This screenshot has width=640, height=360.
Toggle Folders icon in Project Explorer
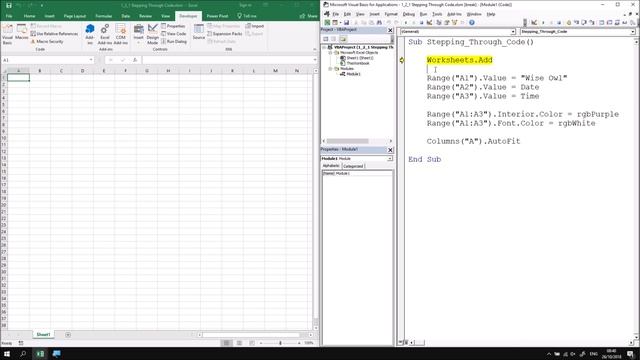[343, 39]
